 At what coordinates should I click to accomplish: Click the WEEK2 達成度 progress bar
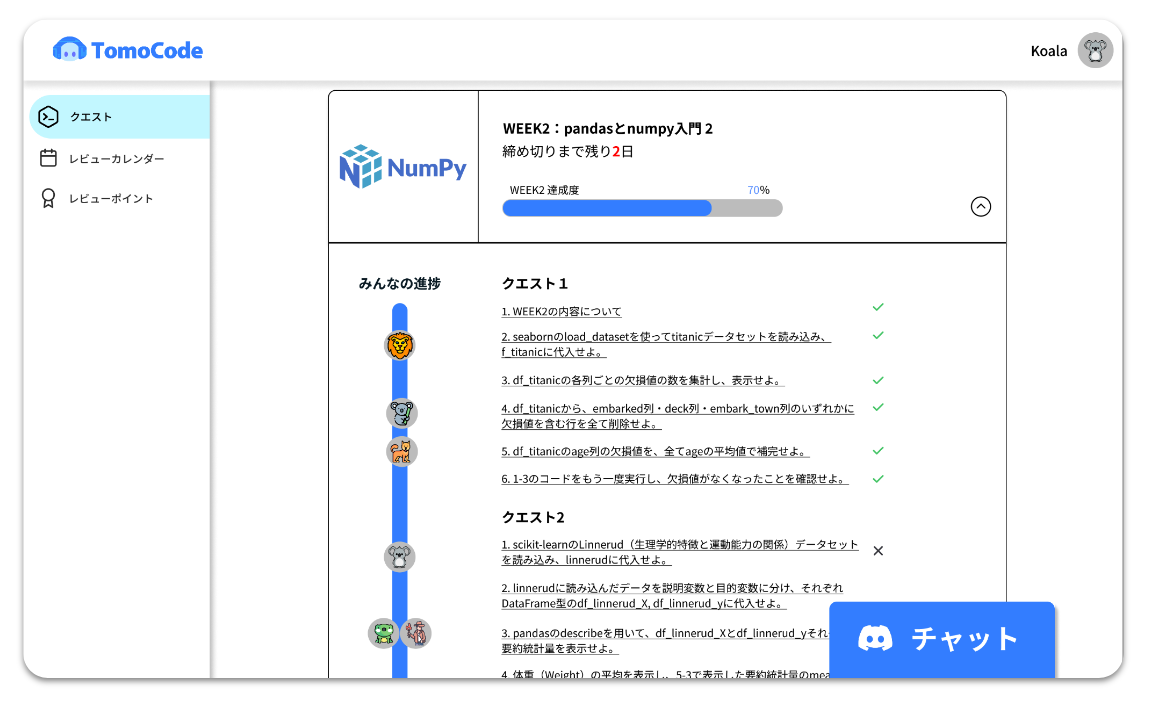click(x=642, y=208)
